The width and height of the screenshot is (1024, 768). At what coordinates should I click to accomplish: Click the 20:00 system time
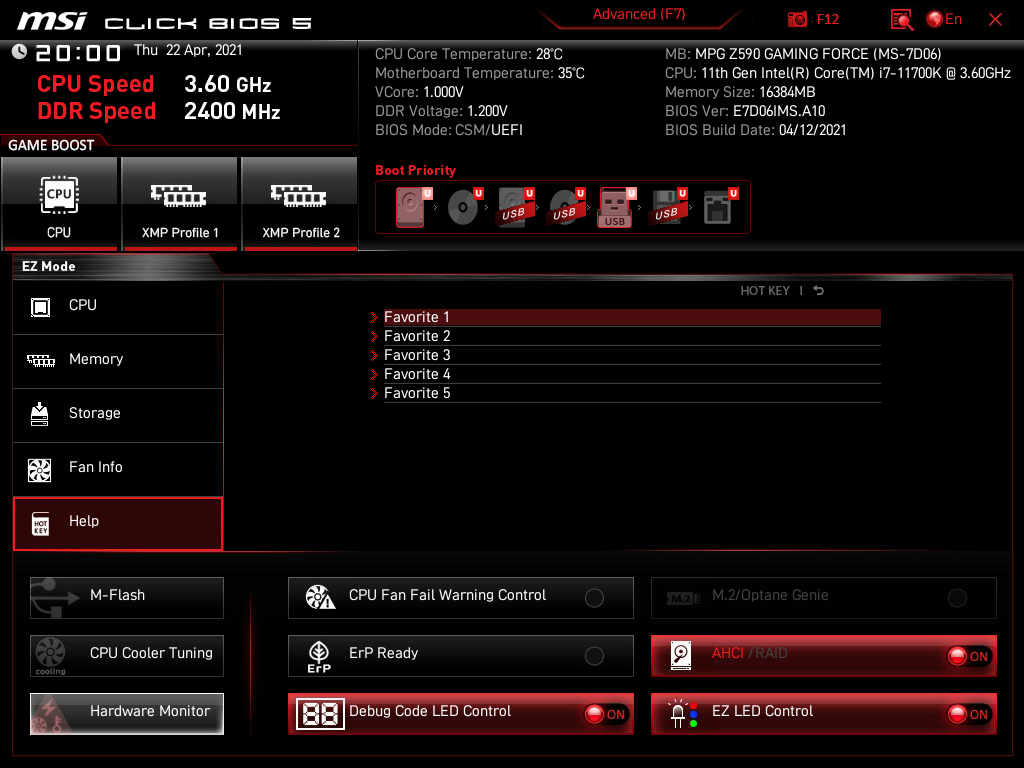tap(78, 52)
